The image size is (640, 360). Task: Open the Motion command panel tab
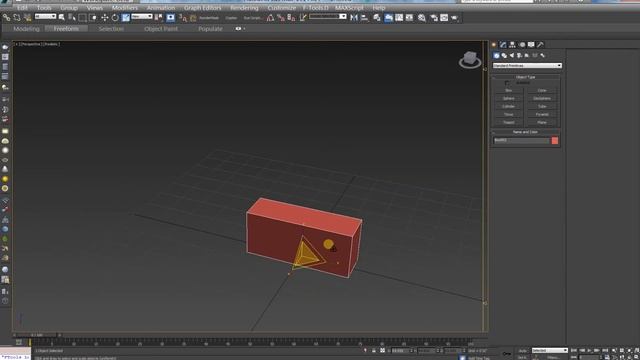point(522,44)
